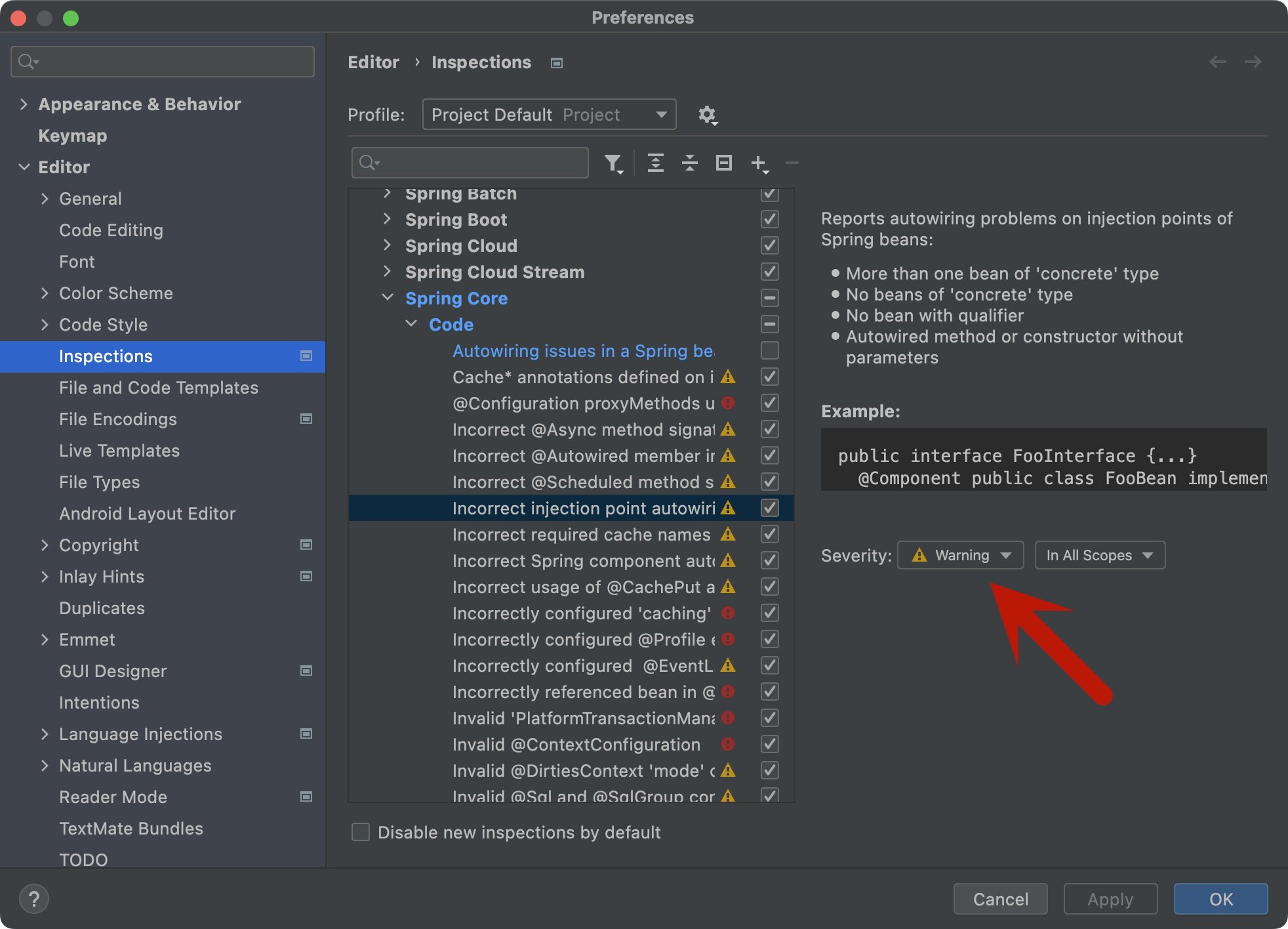Click the Expand All icon
The image size is (1288, 929).
(x=655, y=163)
